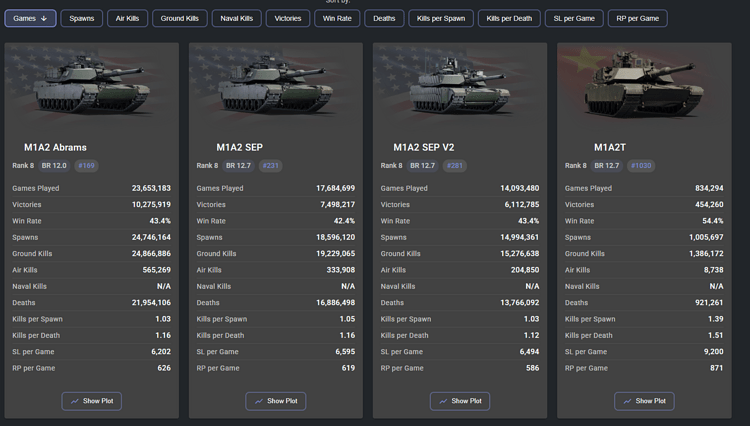Screen dimensions: 750x426
Task: Open Show Plot for M1A2 SEP V2
Action: [x=460, y=401]
